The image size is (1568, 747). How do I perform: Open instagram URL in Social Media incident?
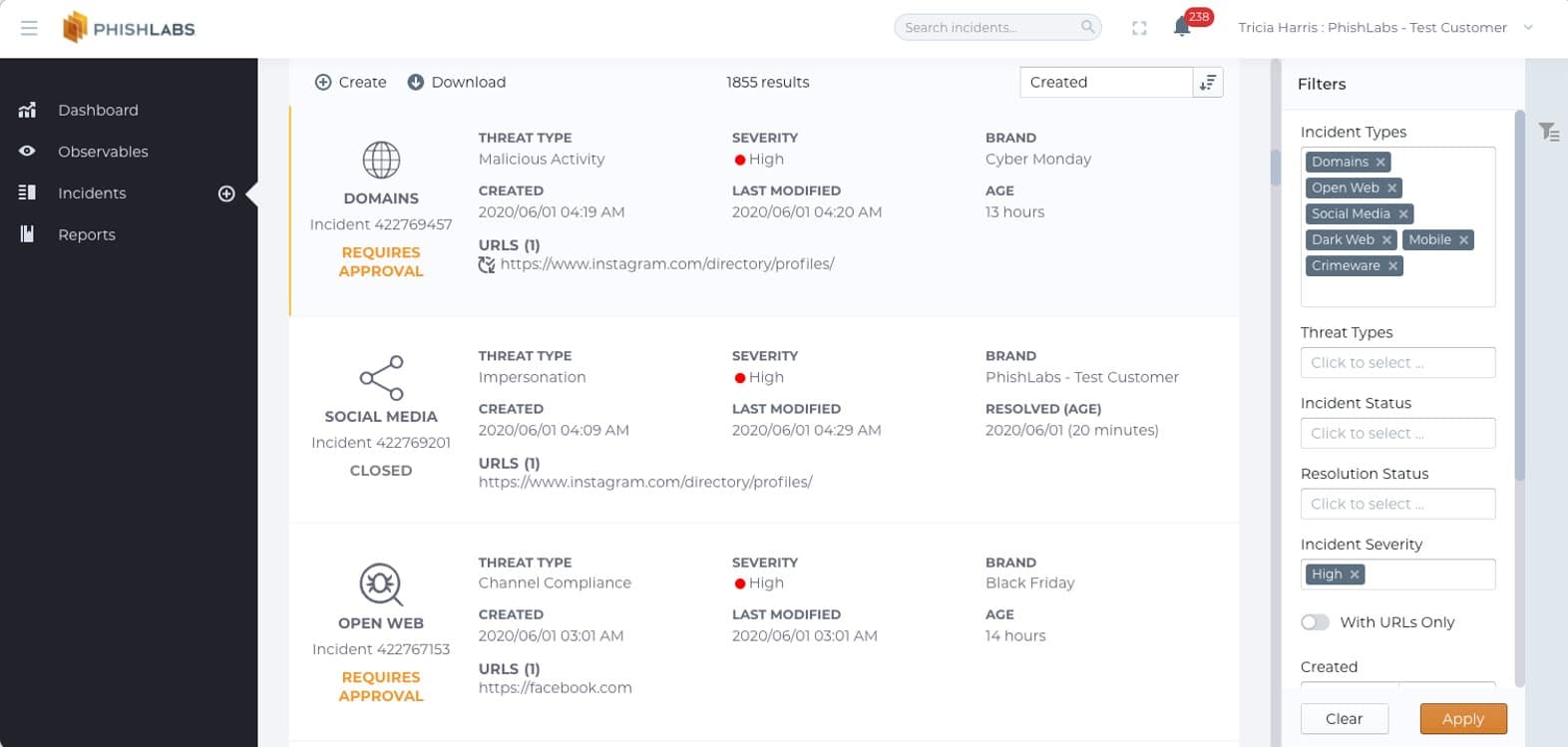coord(645,482)
